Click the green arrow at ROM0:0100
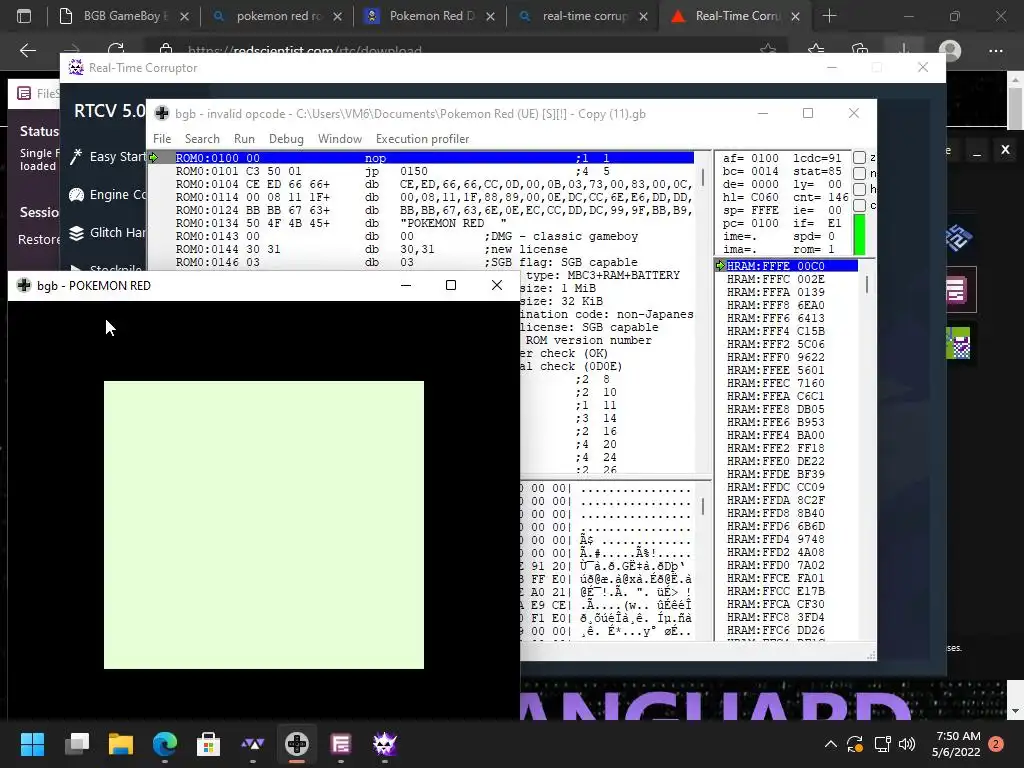1024x768 pixels. (153, 157)
